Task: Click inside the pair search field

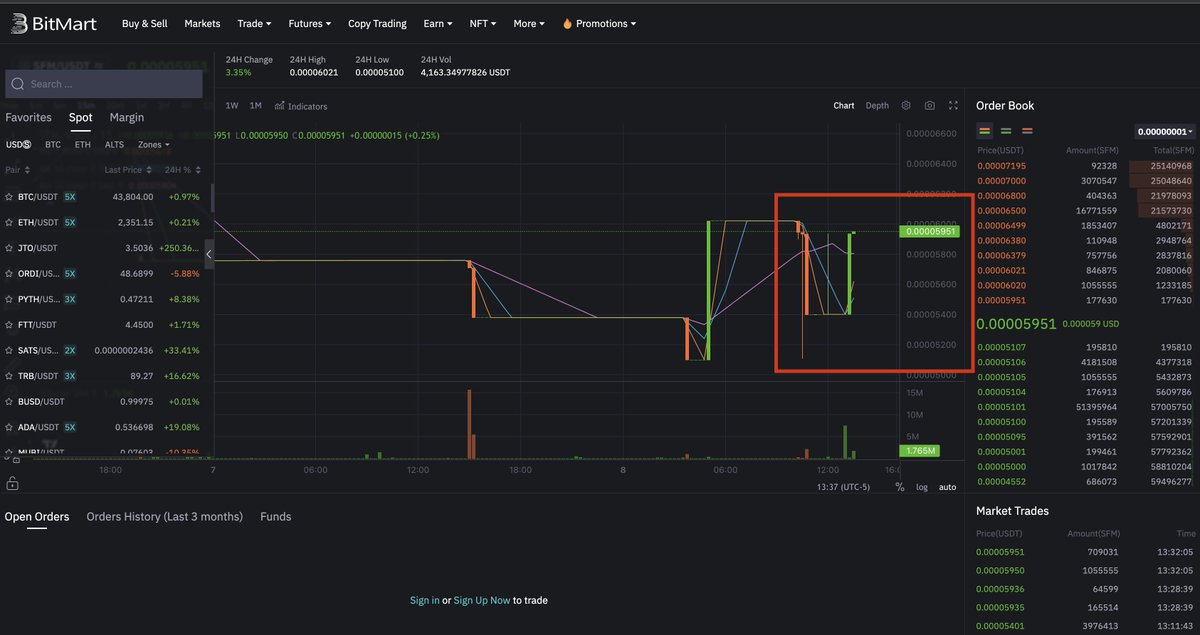Action: point(104,84)
